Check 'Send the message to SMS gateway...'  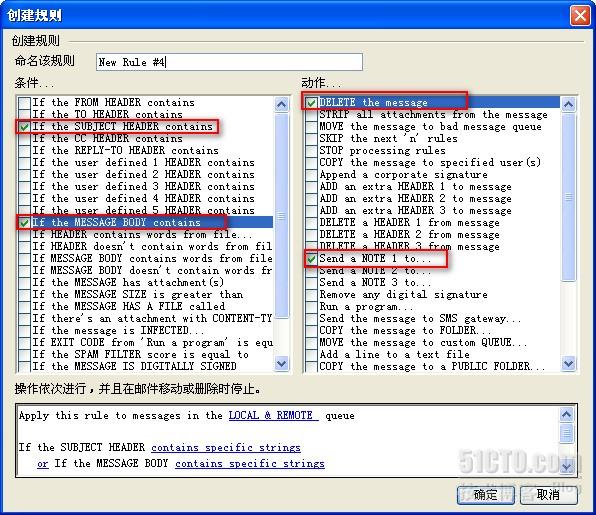pos(312,318)
